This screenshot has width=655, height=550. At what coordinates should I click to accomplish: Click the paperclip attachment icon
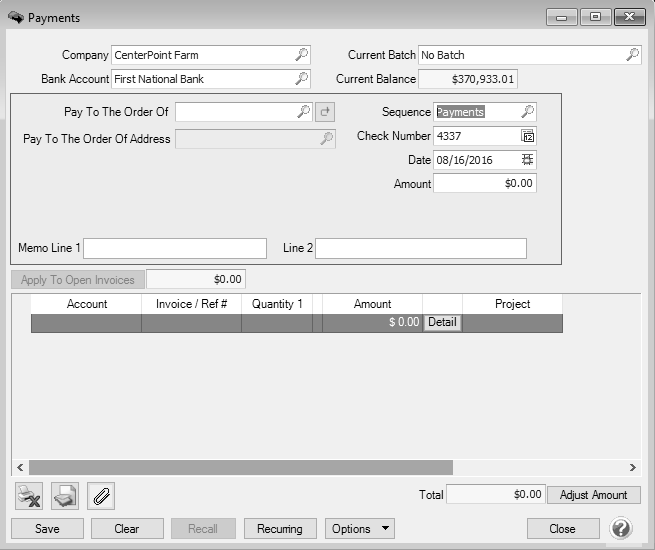(101, 495)
